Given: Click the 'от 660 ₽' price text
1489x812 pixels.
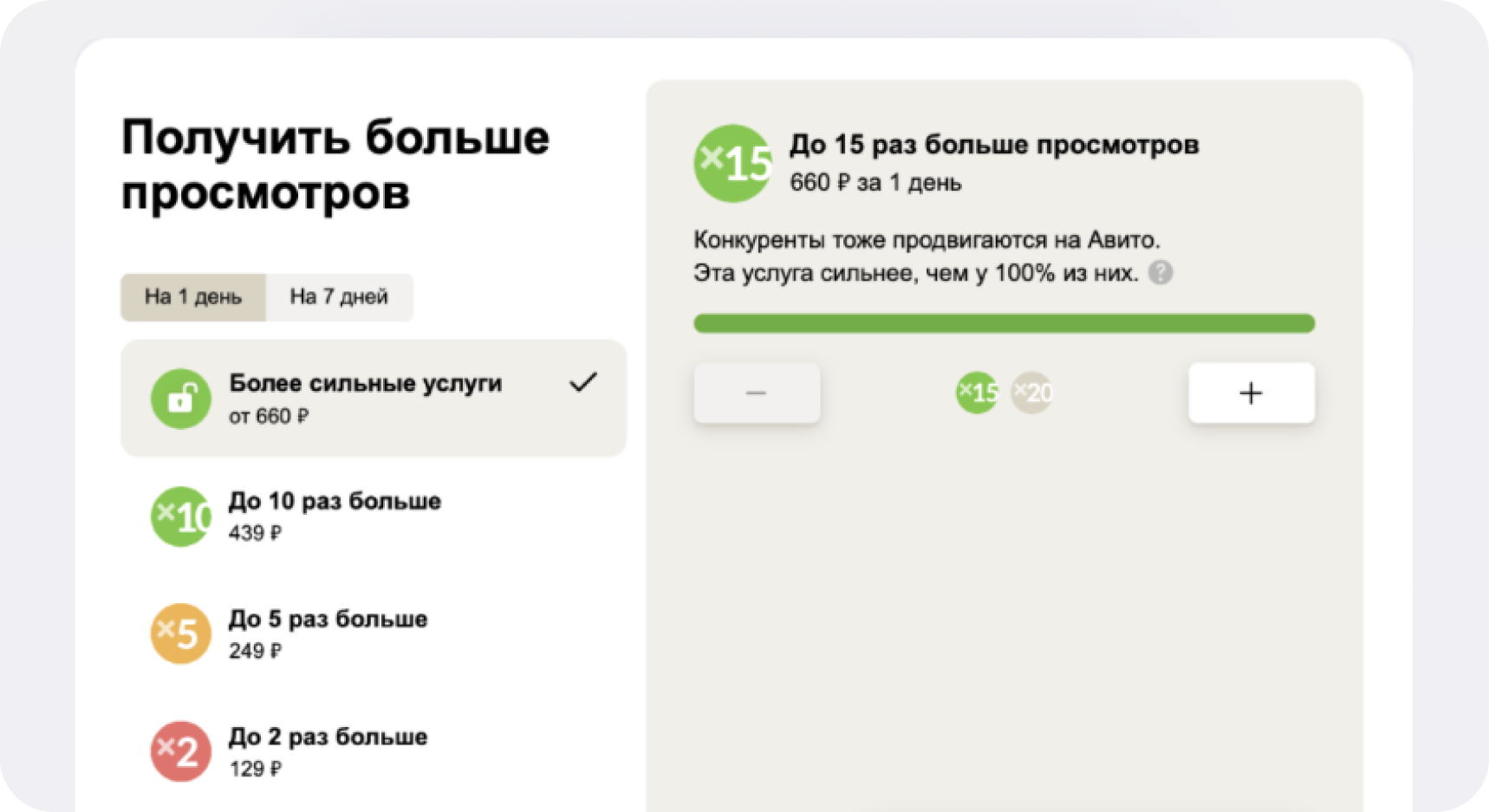Looking at the screenshot, I should (x=269, y=417).
